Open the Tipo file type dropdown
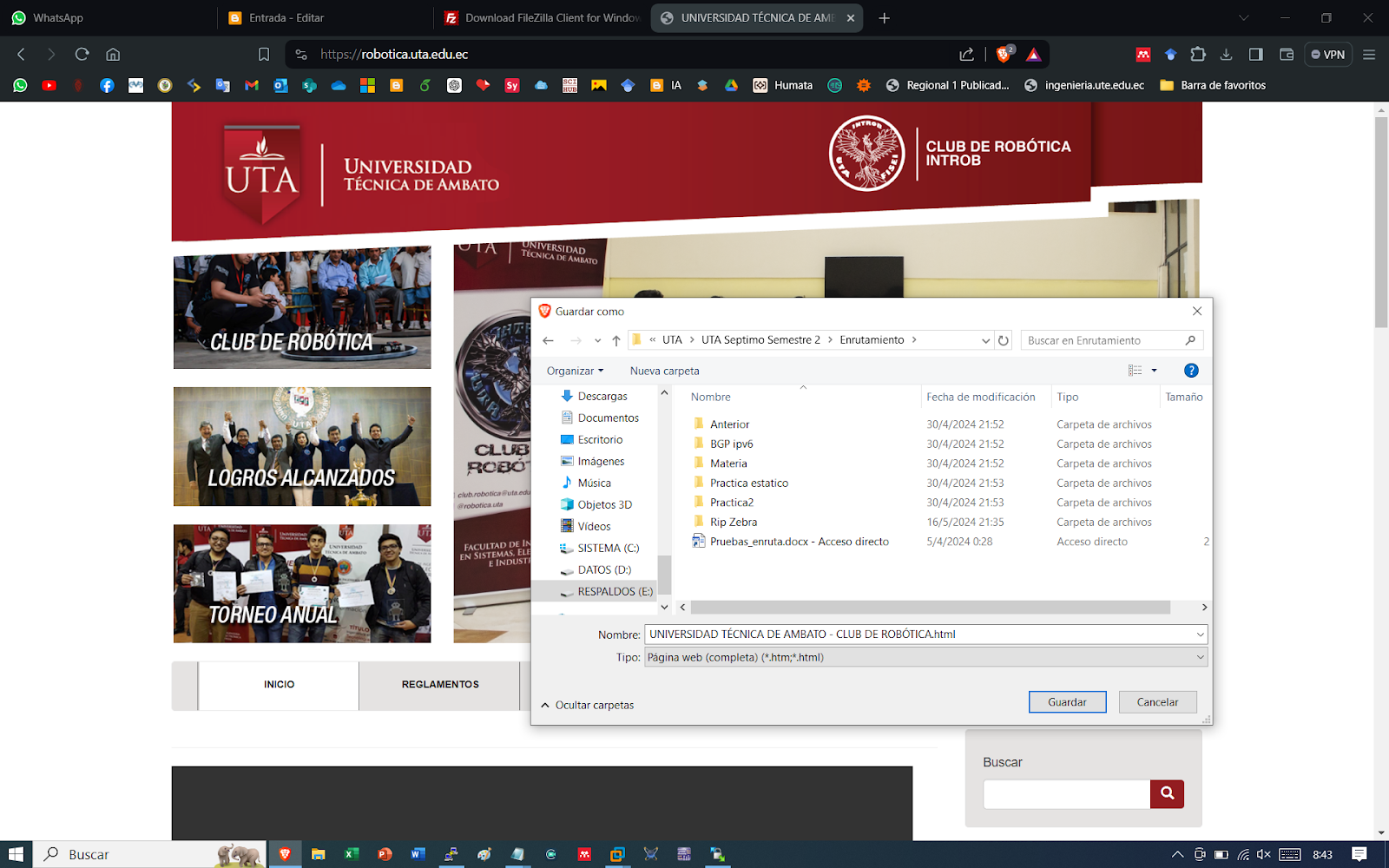 (x=925, y=657)
